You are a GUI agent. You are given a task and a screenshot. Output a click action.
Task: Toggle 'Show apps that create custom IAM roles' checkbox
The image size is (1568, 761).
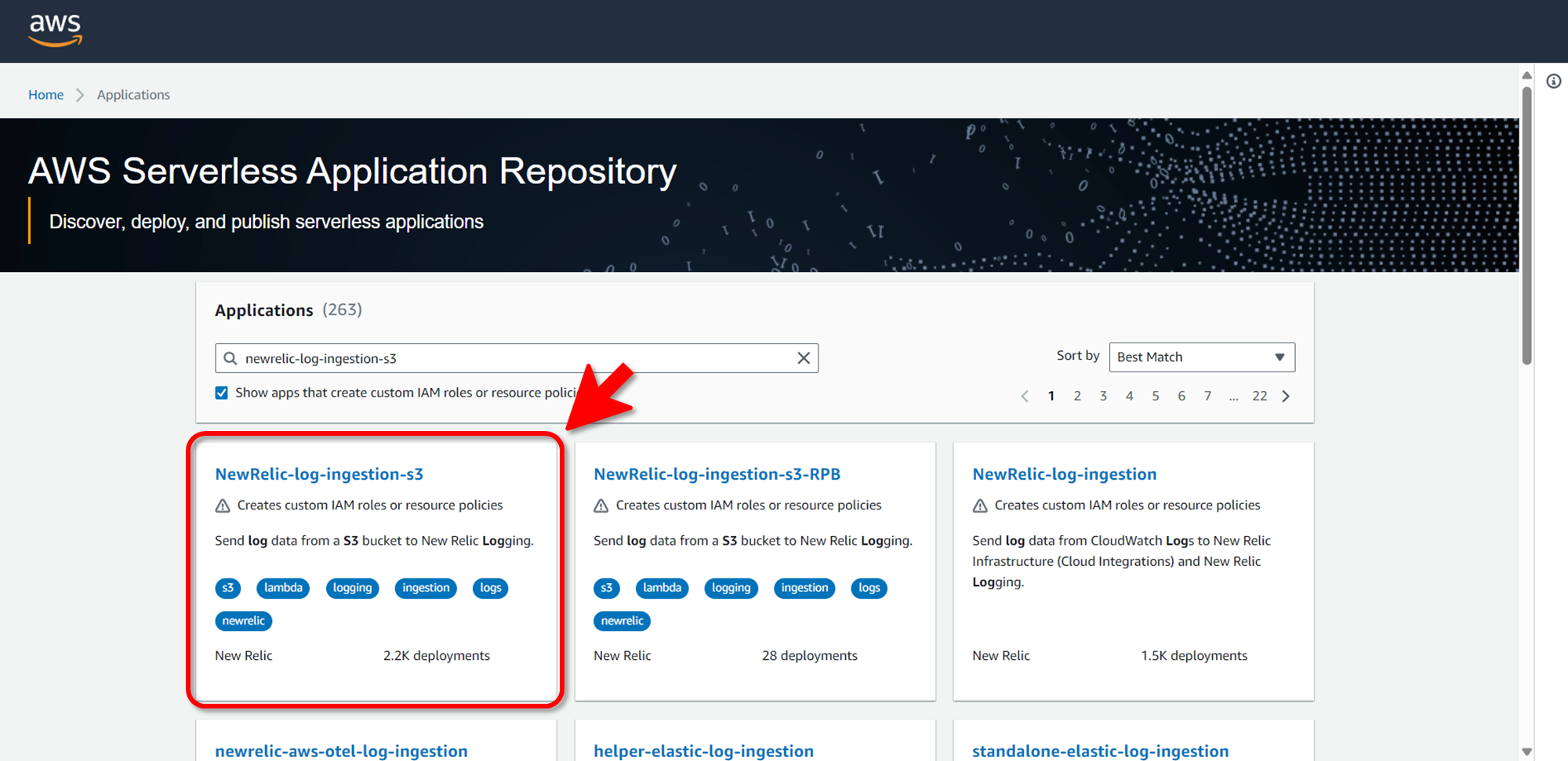pos(222,393)
